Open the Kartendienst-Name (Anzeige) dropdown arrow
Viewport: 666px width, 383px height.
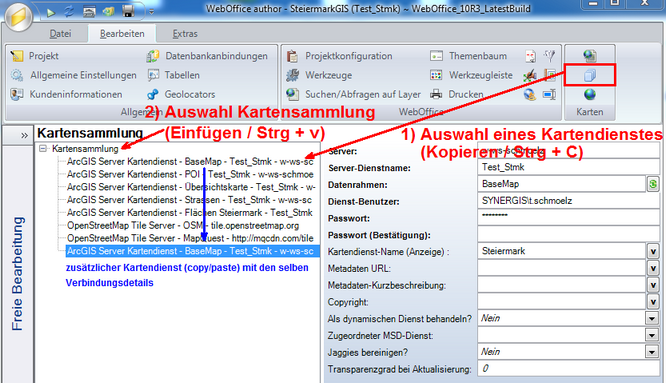[653, 251]
